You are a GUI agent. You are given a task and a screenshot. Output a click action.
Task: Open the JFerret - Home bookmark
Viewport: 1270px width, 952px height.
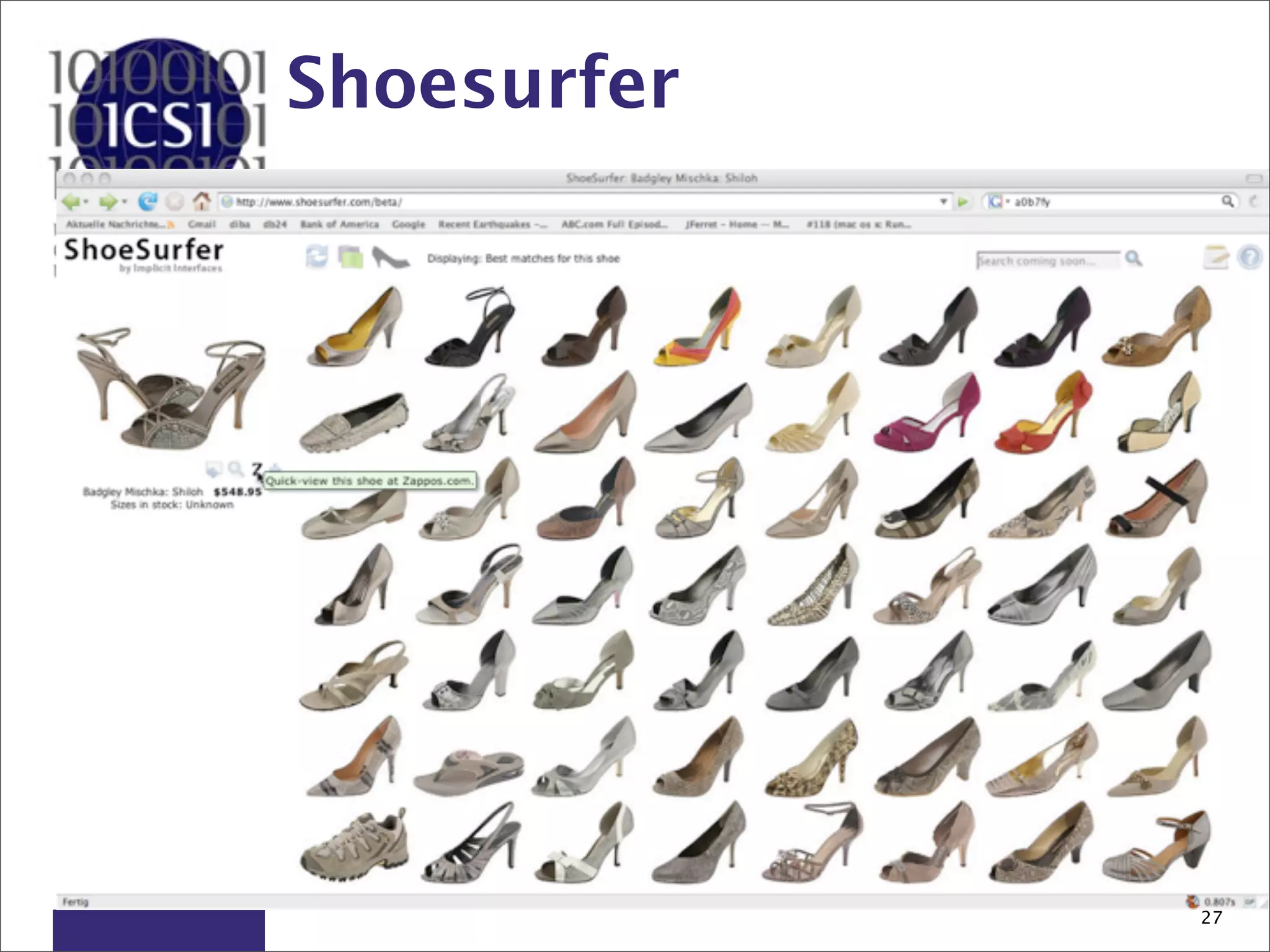point(737,224)
